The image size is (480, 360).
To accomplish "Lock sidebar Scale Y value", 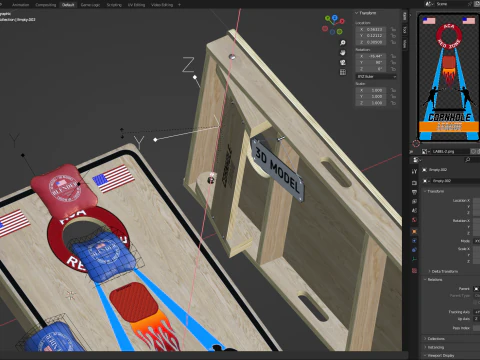I will click(x=393, y=97).
